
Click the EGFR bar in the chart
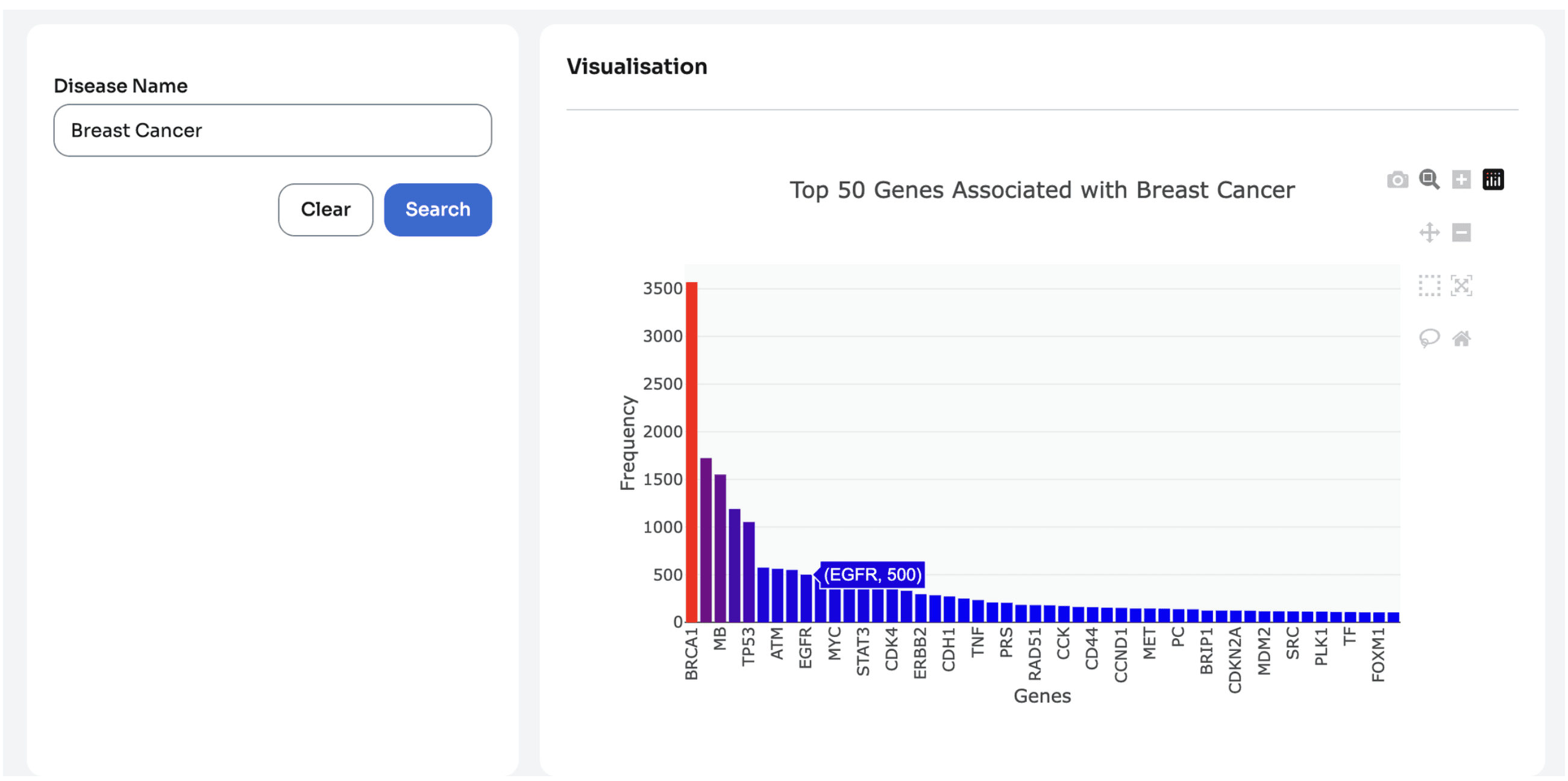(806, 598)
